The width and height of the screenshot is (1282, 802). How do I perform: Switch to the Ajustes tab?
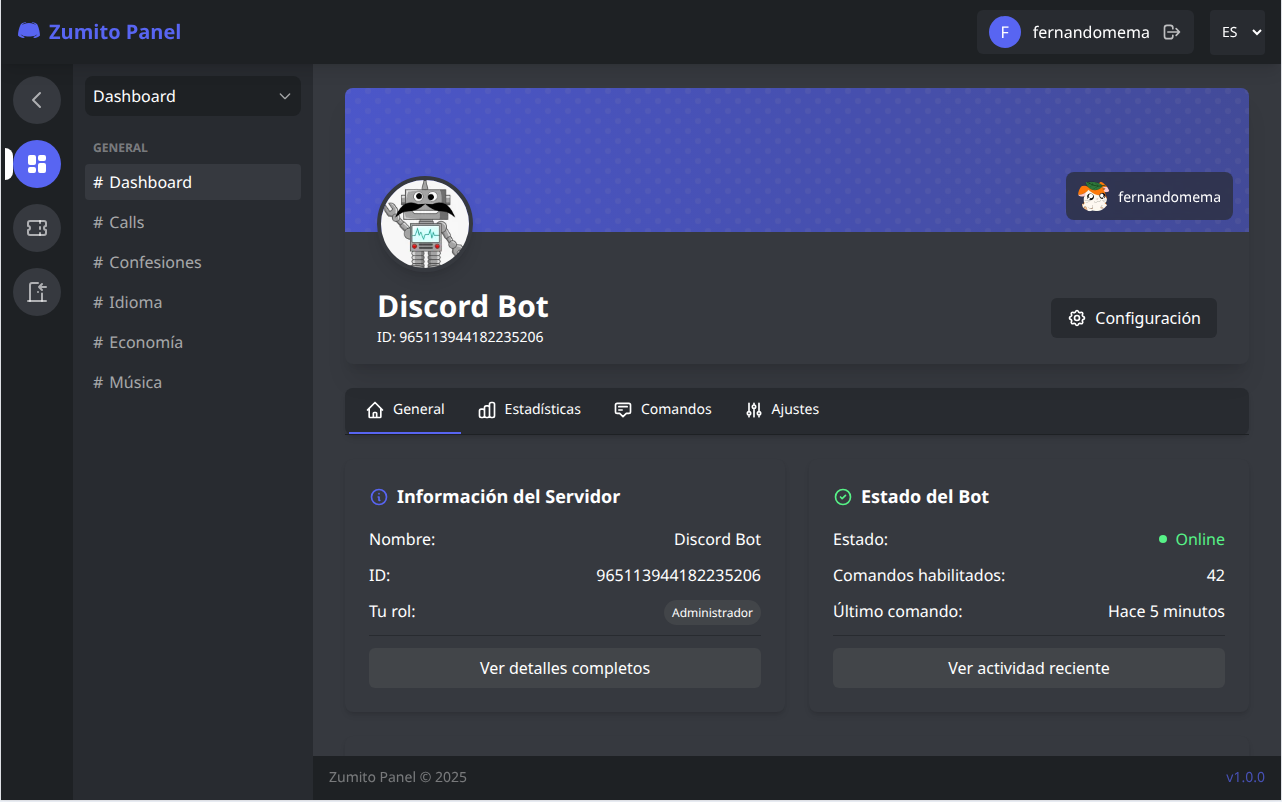tap(782, 410)
